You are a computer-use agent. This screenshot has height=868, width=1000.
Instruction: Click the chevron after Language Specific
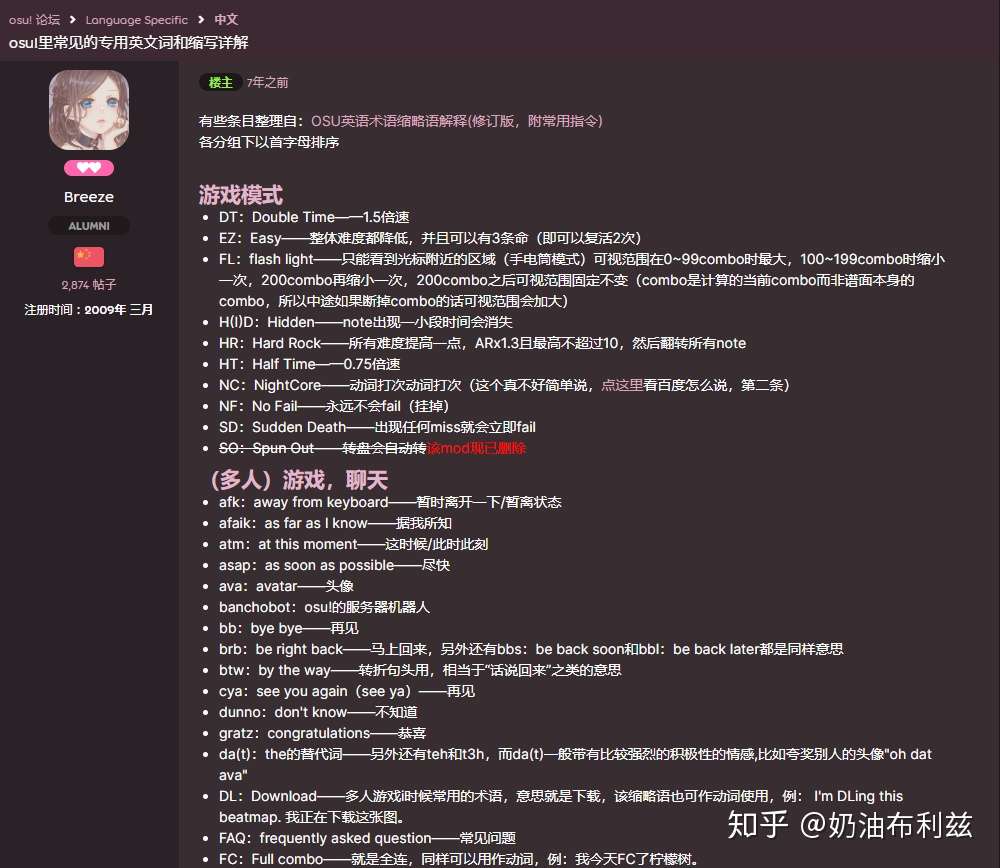tap(201, 20)
